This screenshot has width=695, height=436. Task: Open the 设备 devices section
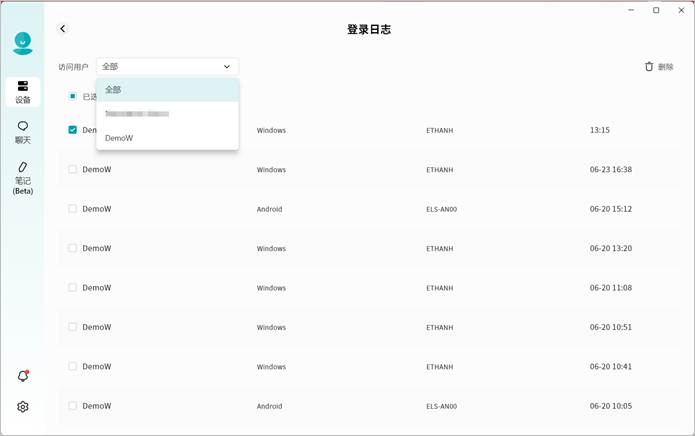[x=22, y=92]
